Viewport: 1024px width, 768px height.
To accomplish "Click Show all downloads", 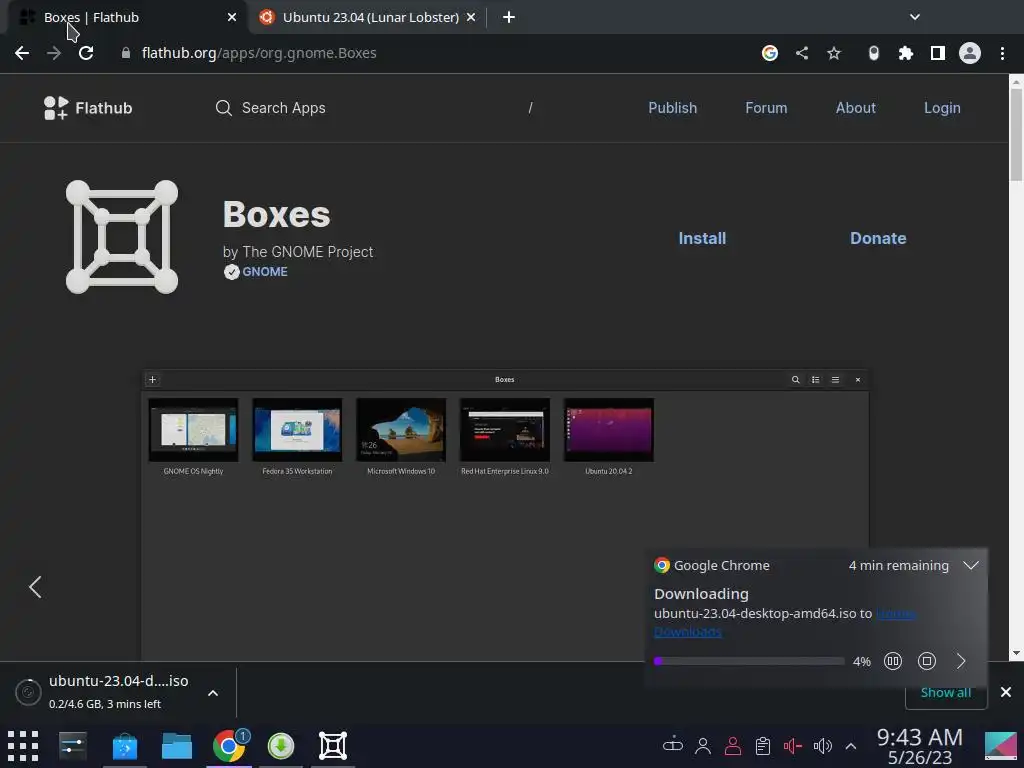I will [x=945, y=692].
